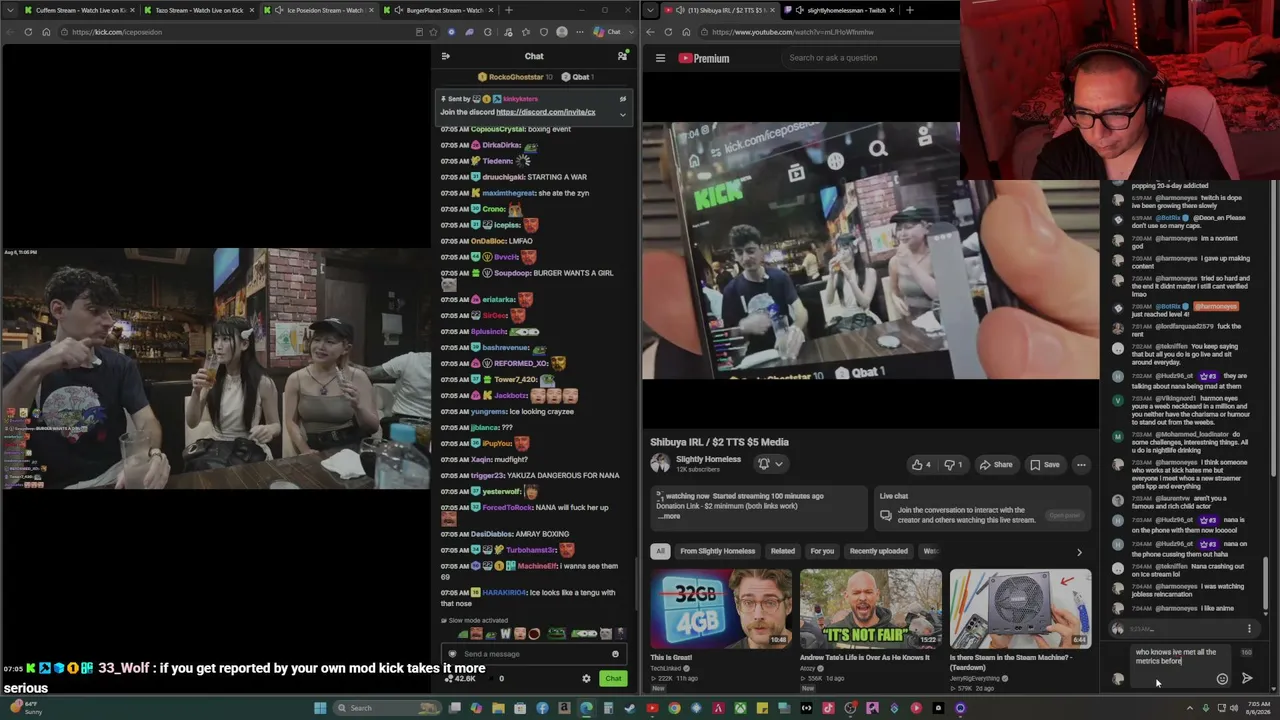Image resolution: width=1280 pixels, height=720 pixels.
Task: Expand video description with ...more
Action: [669, 516]
